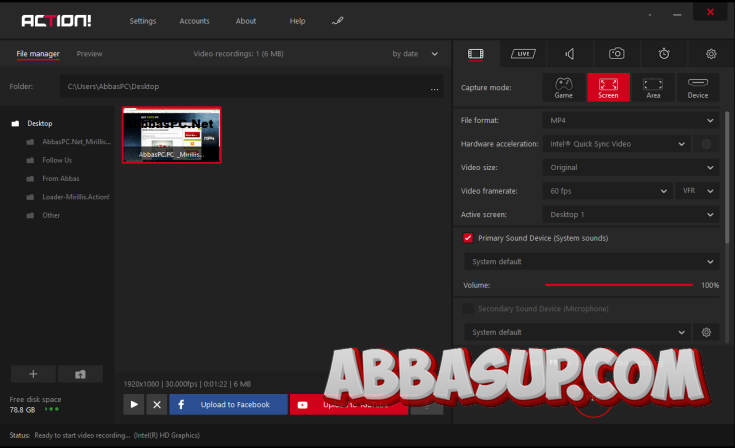Click the Action! logo
Image resolution: width=735 pixels, height=448 pixels.
[56, 21]
